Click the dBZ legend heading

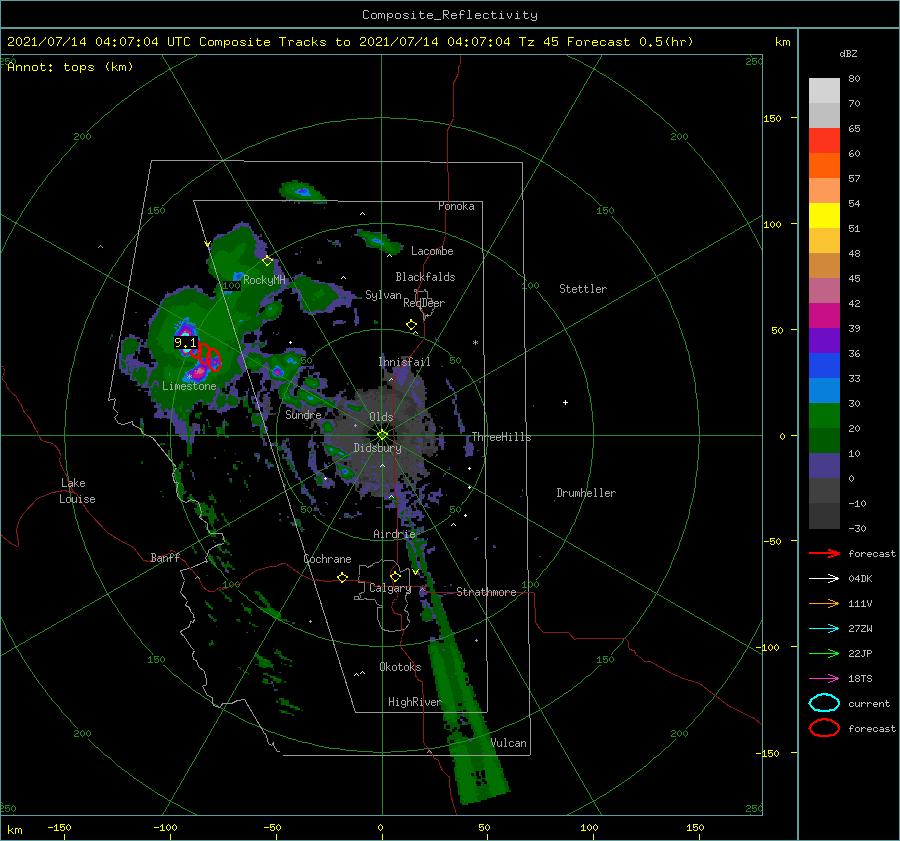[x=848, y=54]
